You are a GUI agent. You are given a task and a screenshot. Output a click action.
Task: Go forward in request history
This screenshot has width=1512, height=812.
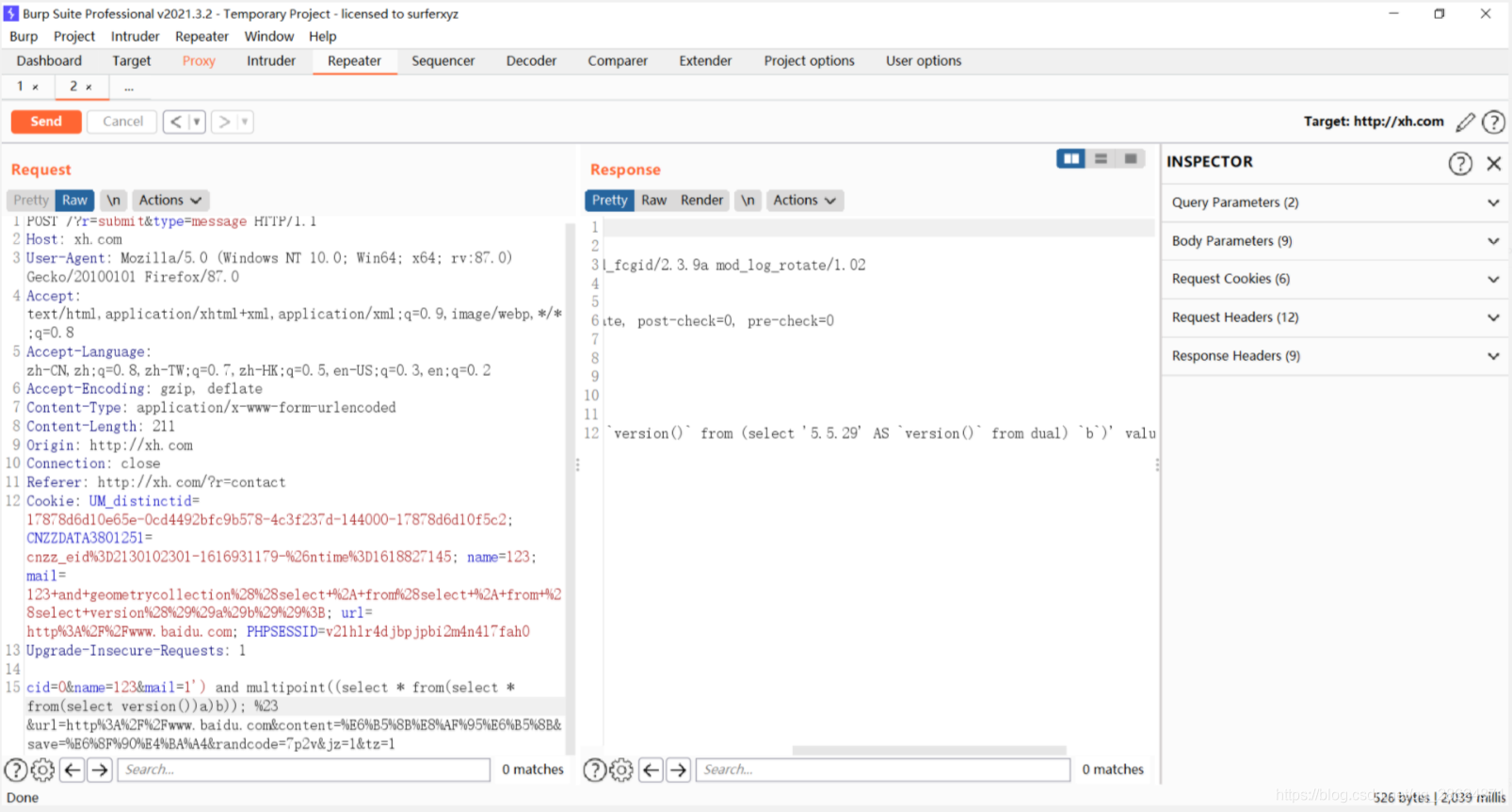pyautogui.click(x=224, y=122)
